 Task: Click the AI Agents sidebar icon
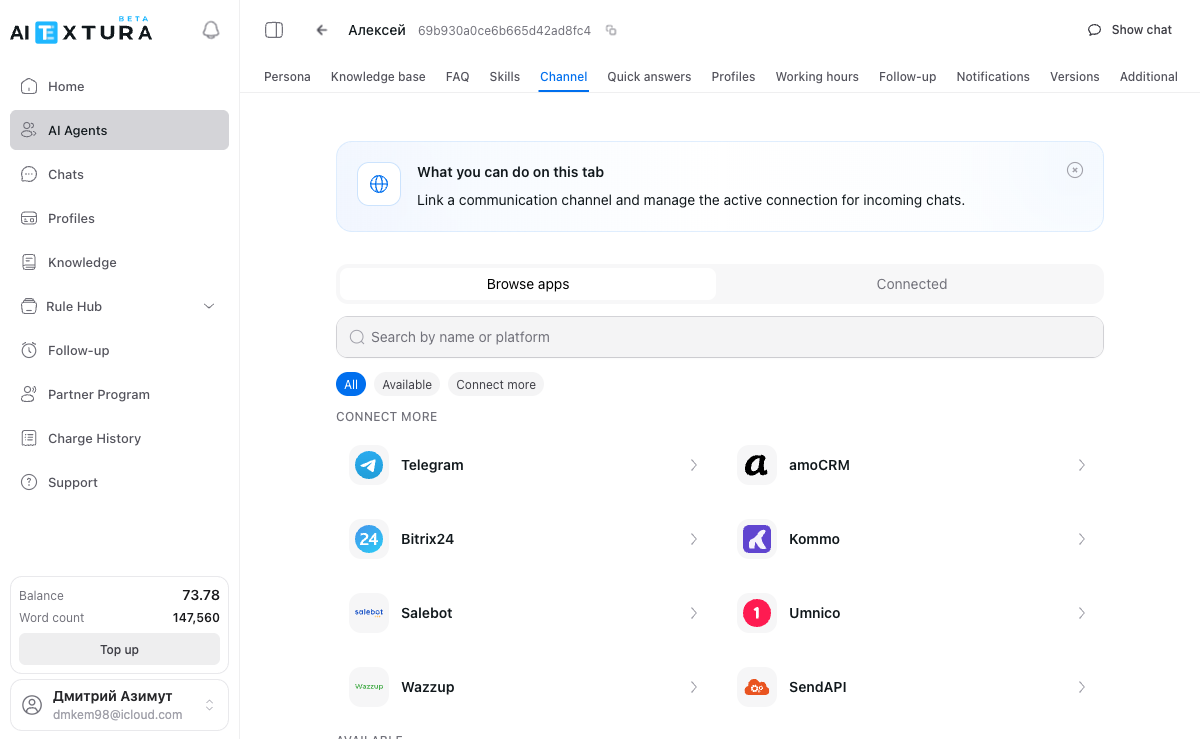[x=29, y=130]
